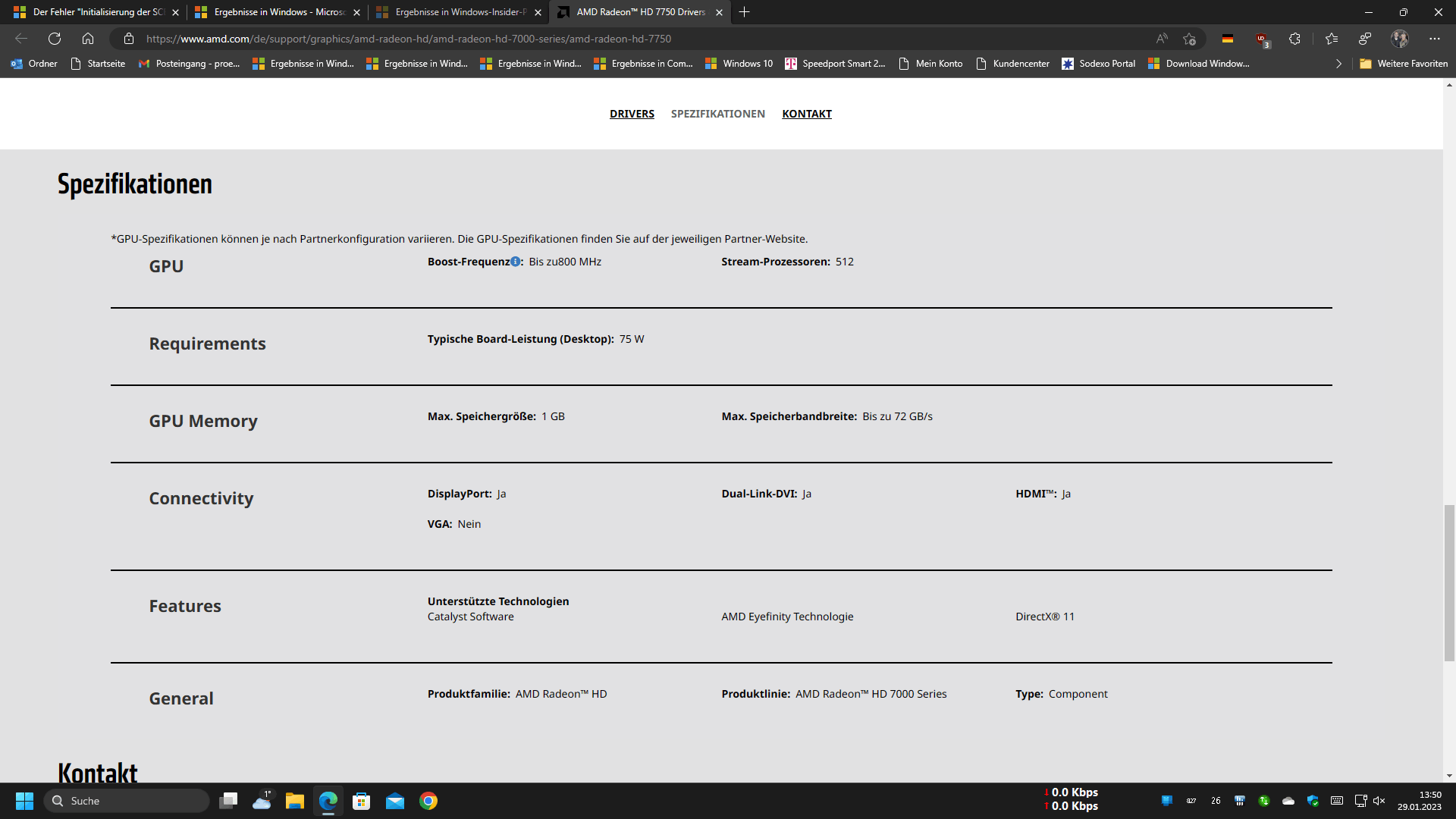Open the Download Windows bookmark

[x=1198, y=64]
